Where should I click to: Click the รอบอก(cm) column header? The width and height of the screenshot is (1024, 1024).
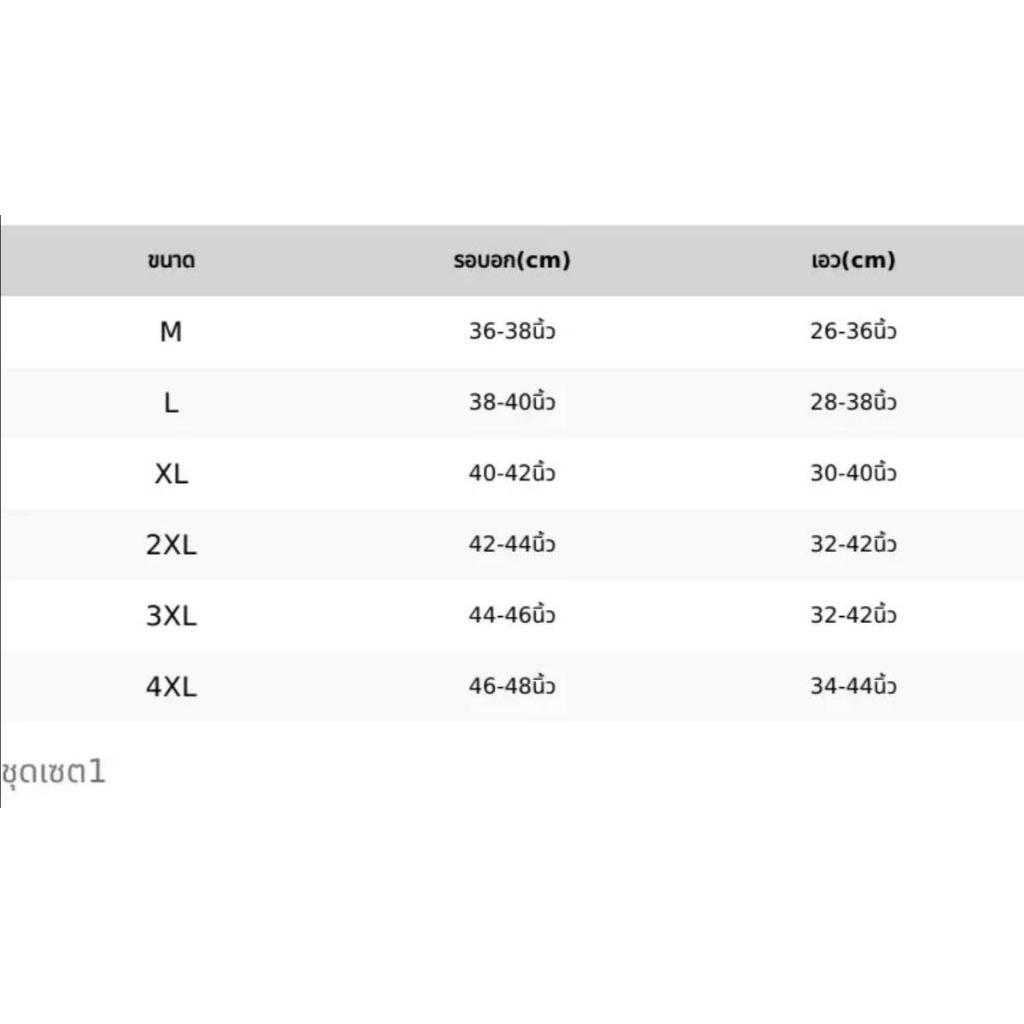(x=512, y=261)
